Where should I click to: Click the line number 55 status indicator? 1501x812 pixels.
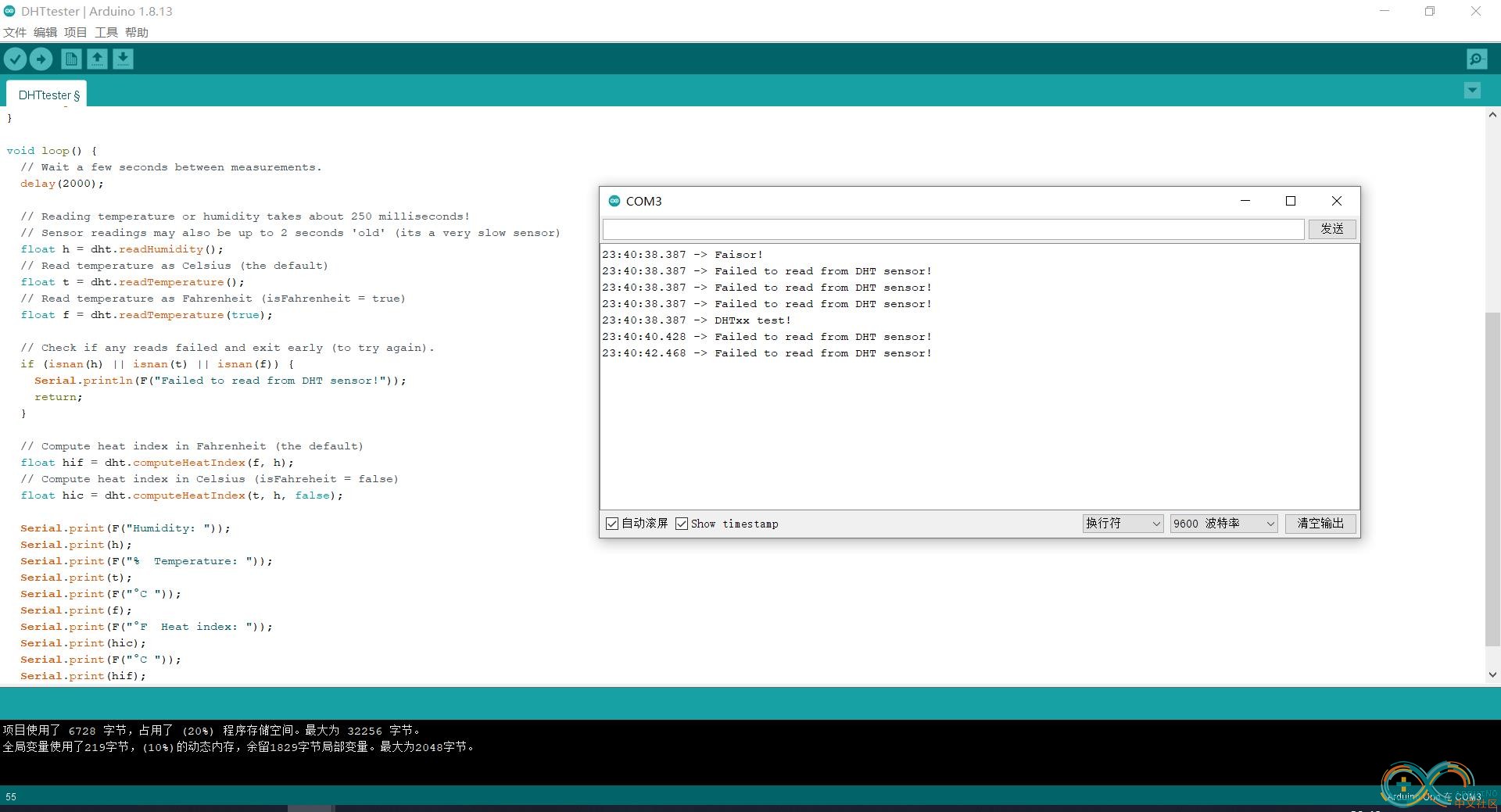11,797
